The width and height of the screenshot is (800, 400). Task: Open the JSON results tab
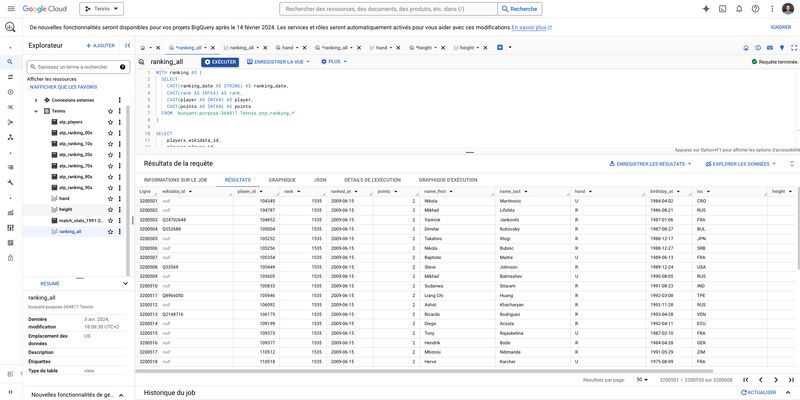click(x=320, y=179)
